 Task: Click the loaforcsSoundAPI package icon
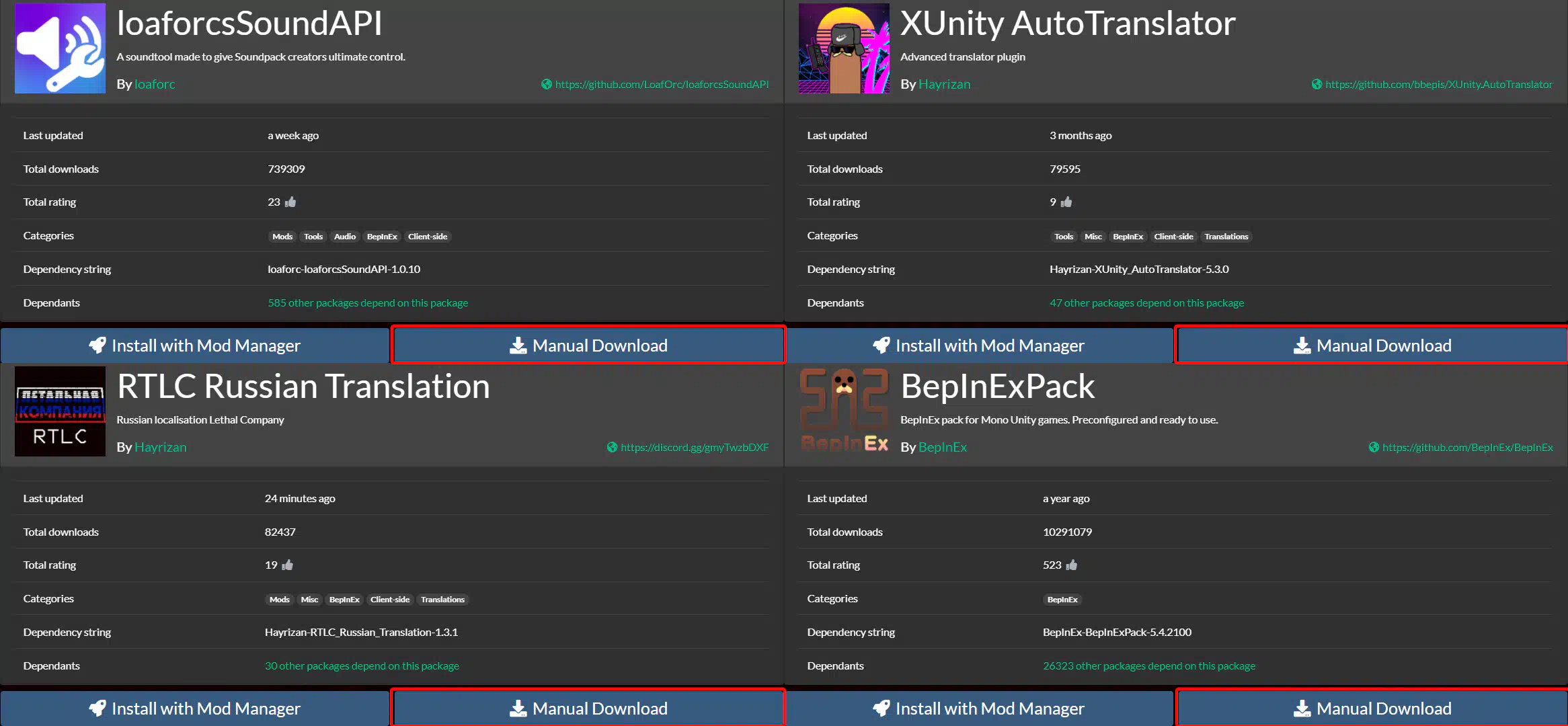click(60, 48)
